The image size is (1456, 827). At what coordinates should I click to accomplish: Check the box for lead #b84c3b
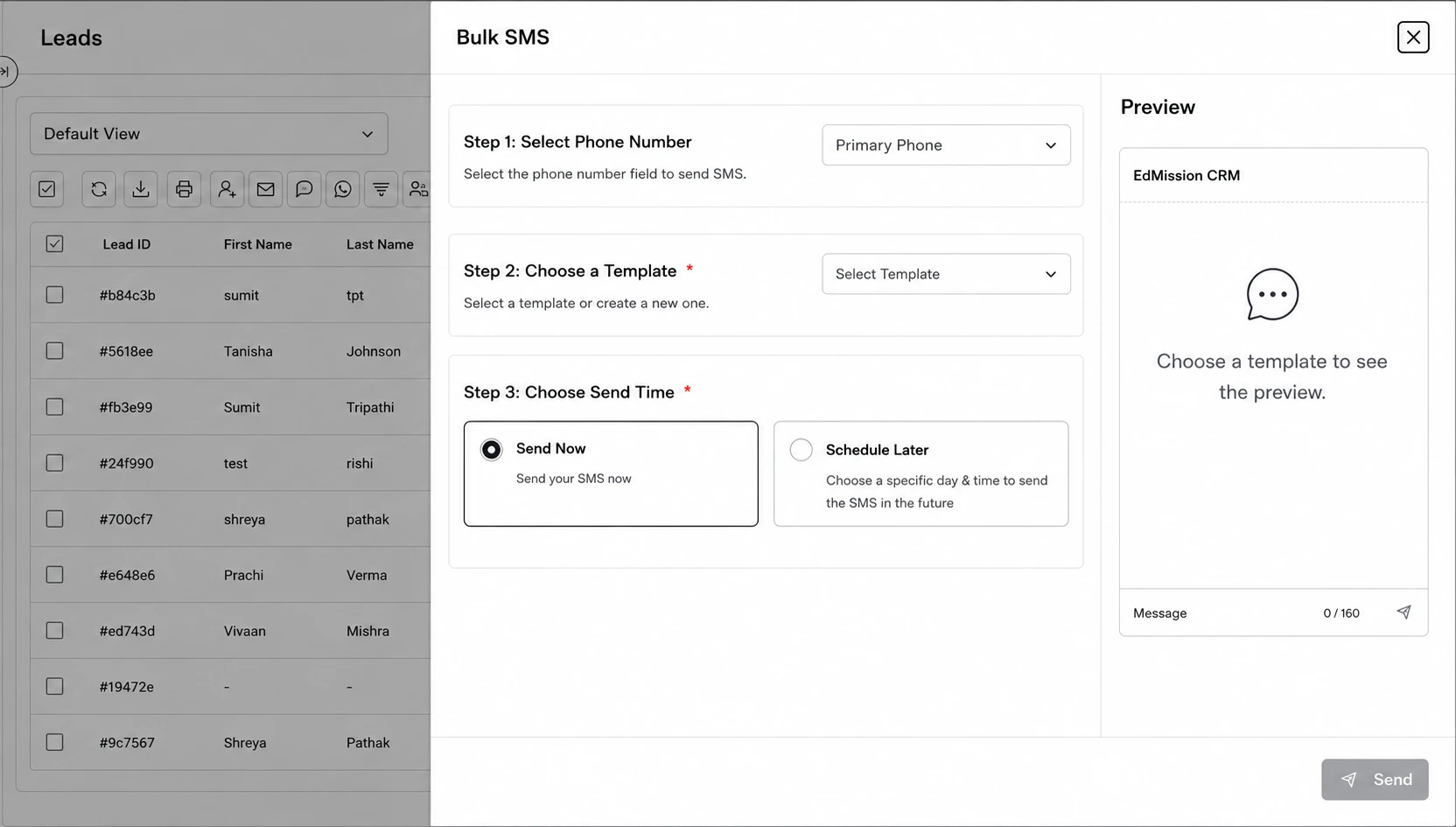pyautogui.click(x=54, y=295)
